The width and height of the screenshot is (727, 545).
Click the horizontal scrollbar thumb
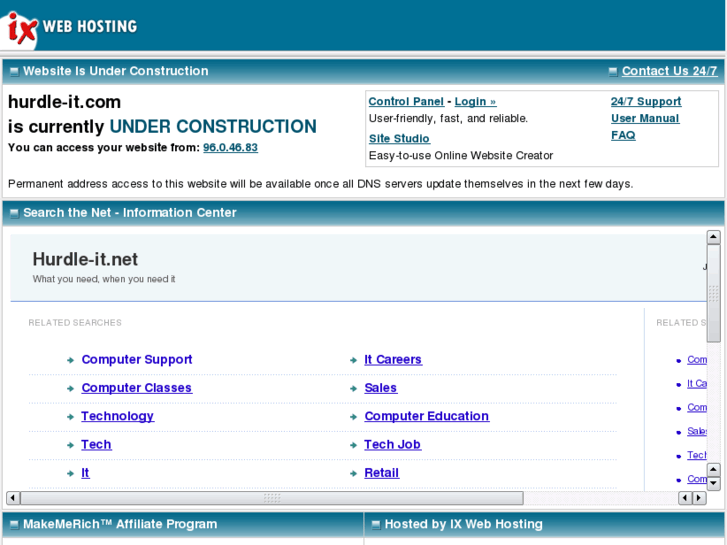click(272, 498)
